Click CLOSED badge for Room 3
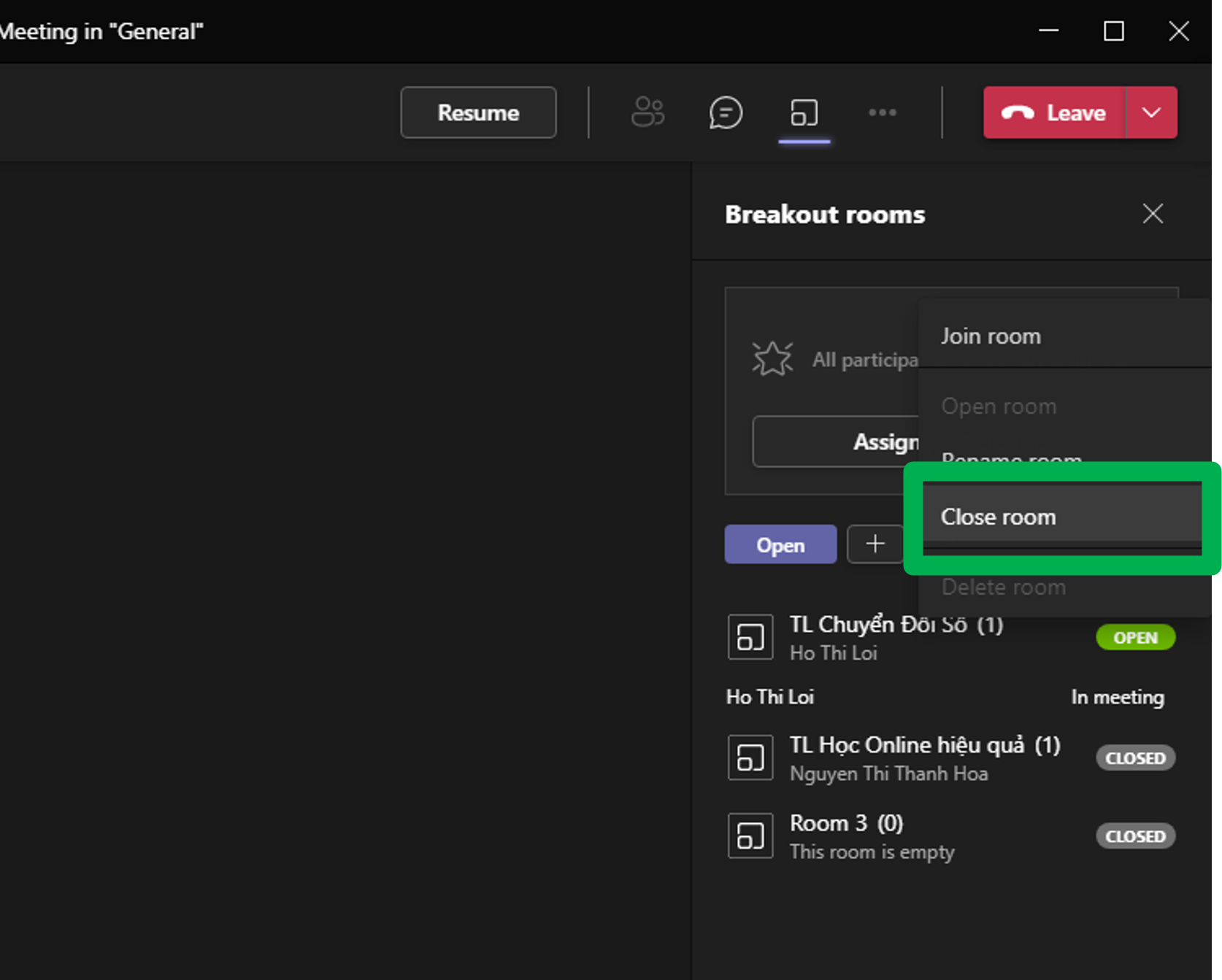This screenshot has width=1222, height=980. (x=1135, y=836)
